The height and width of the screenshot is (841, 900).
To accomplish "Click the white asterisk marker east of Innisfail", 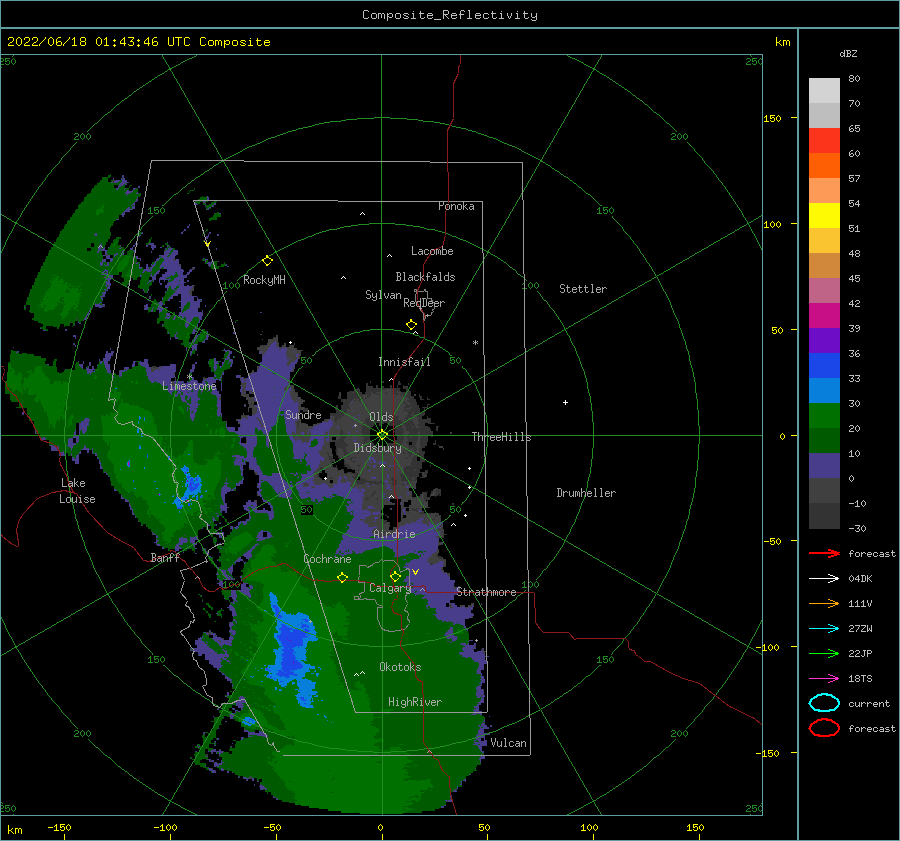I will click(x=475, y=343).
